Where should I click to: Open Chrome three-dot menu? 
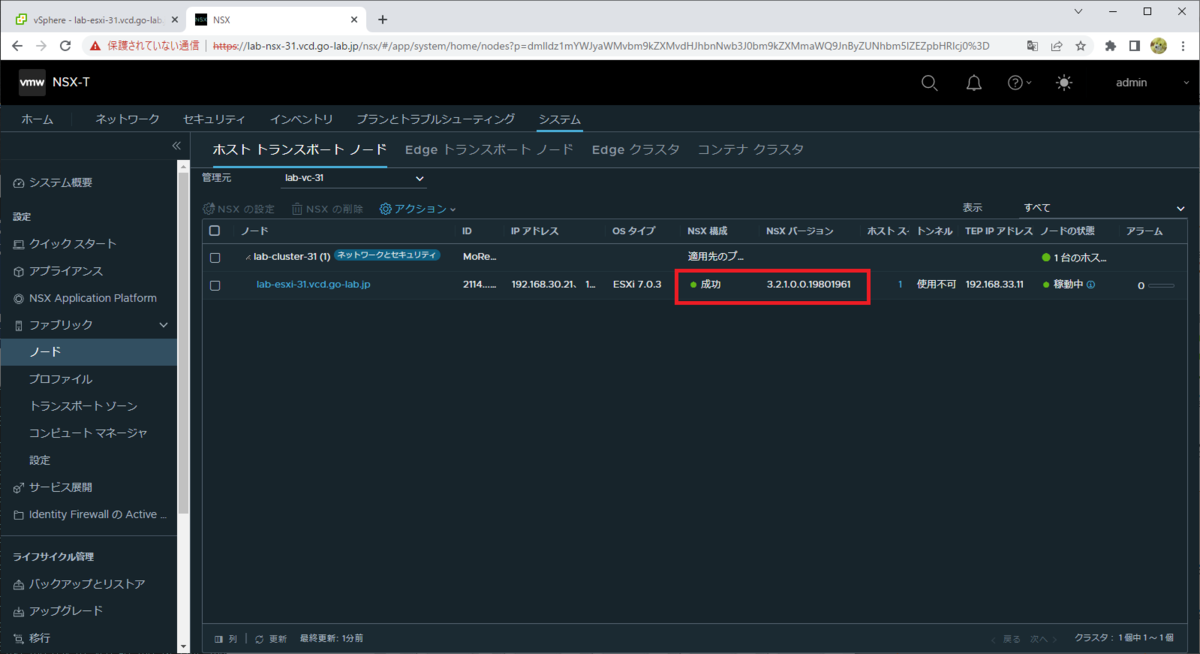(1183, 46)
